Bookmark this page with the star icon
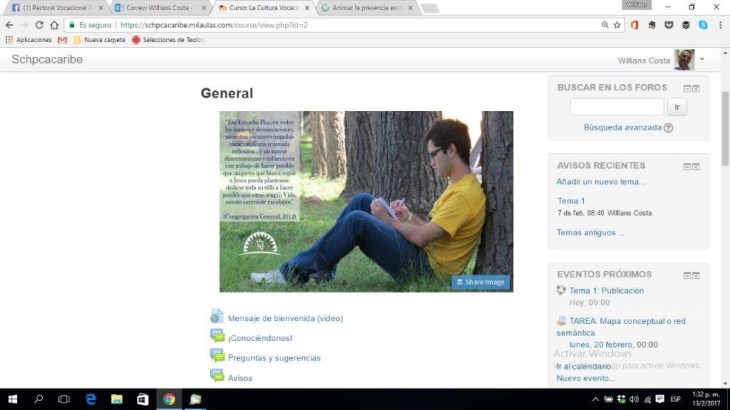Screen dimensions: 730x410 pyautogui.click(x=617, y=25)
